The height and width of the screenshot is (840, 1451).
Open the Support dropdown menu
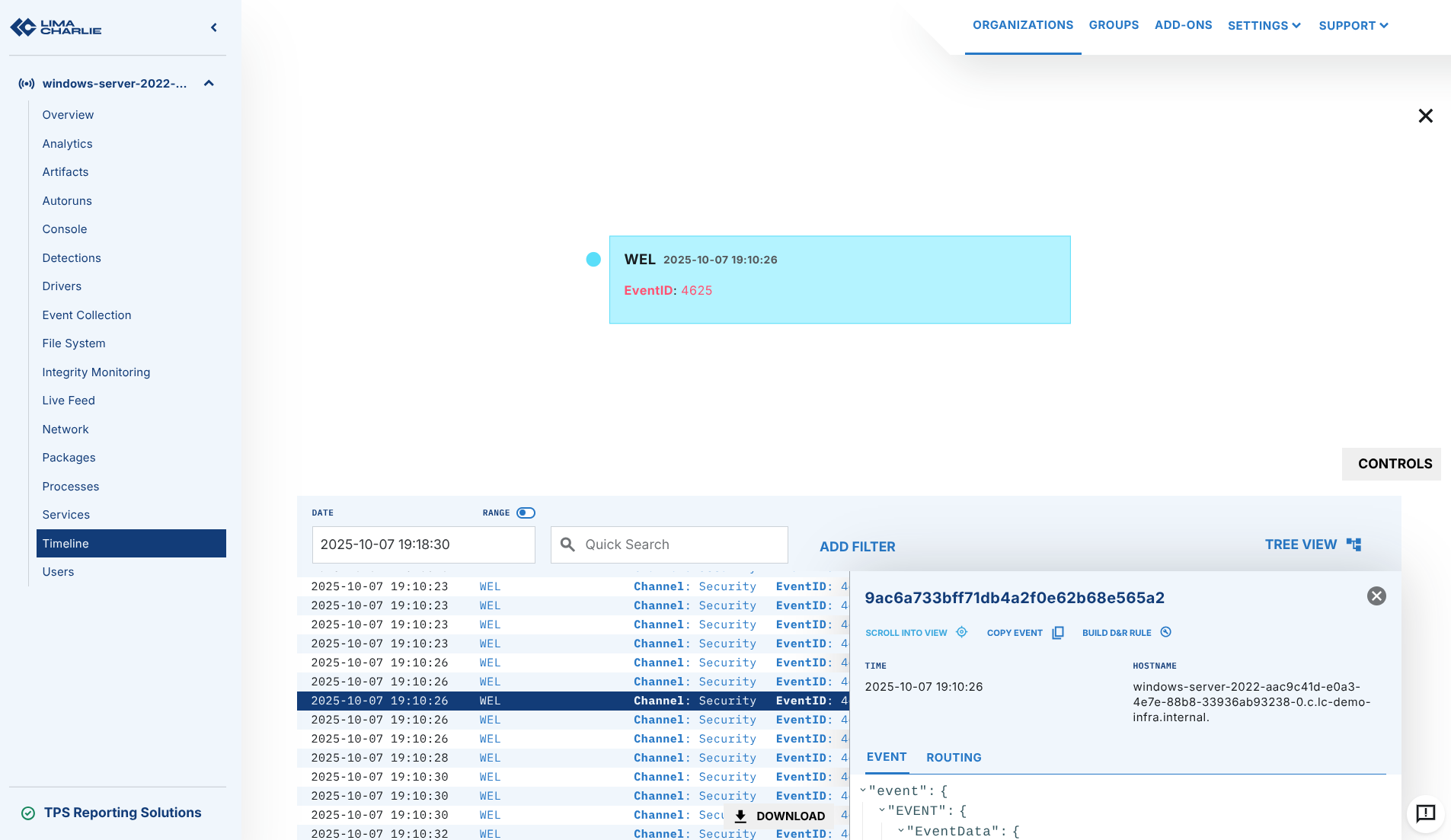[x=1354, y=26]
